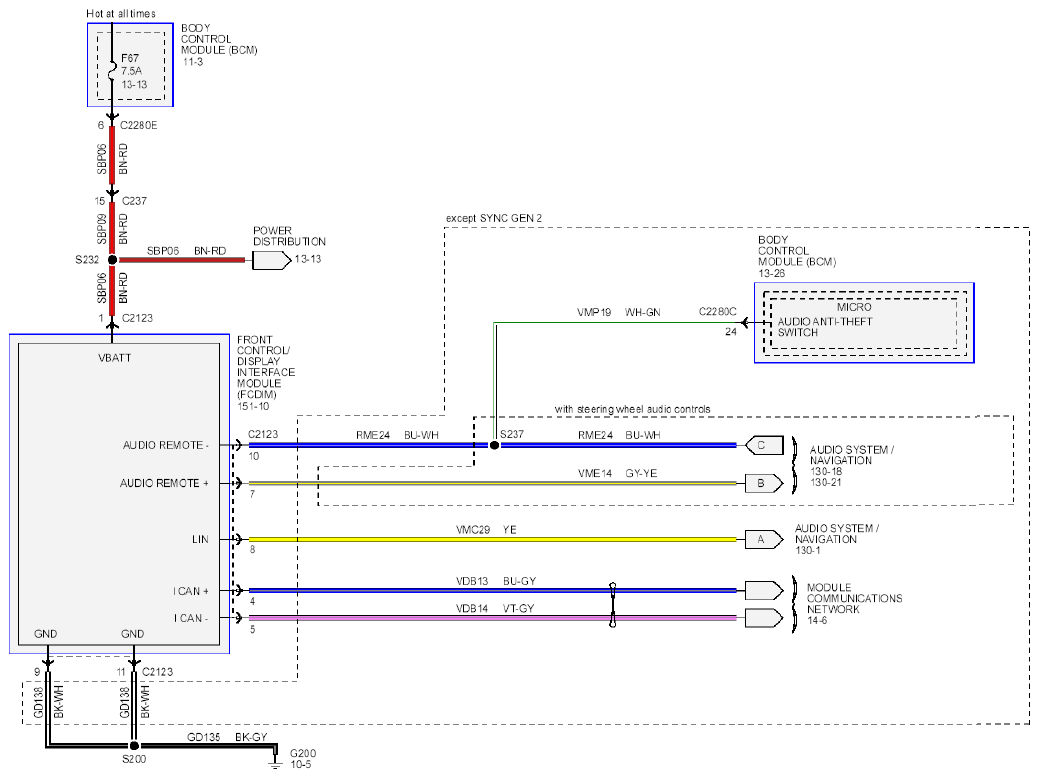
Task: Click connector arrow labeled B
Action: click(764, 484)
